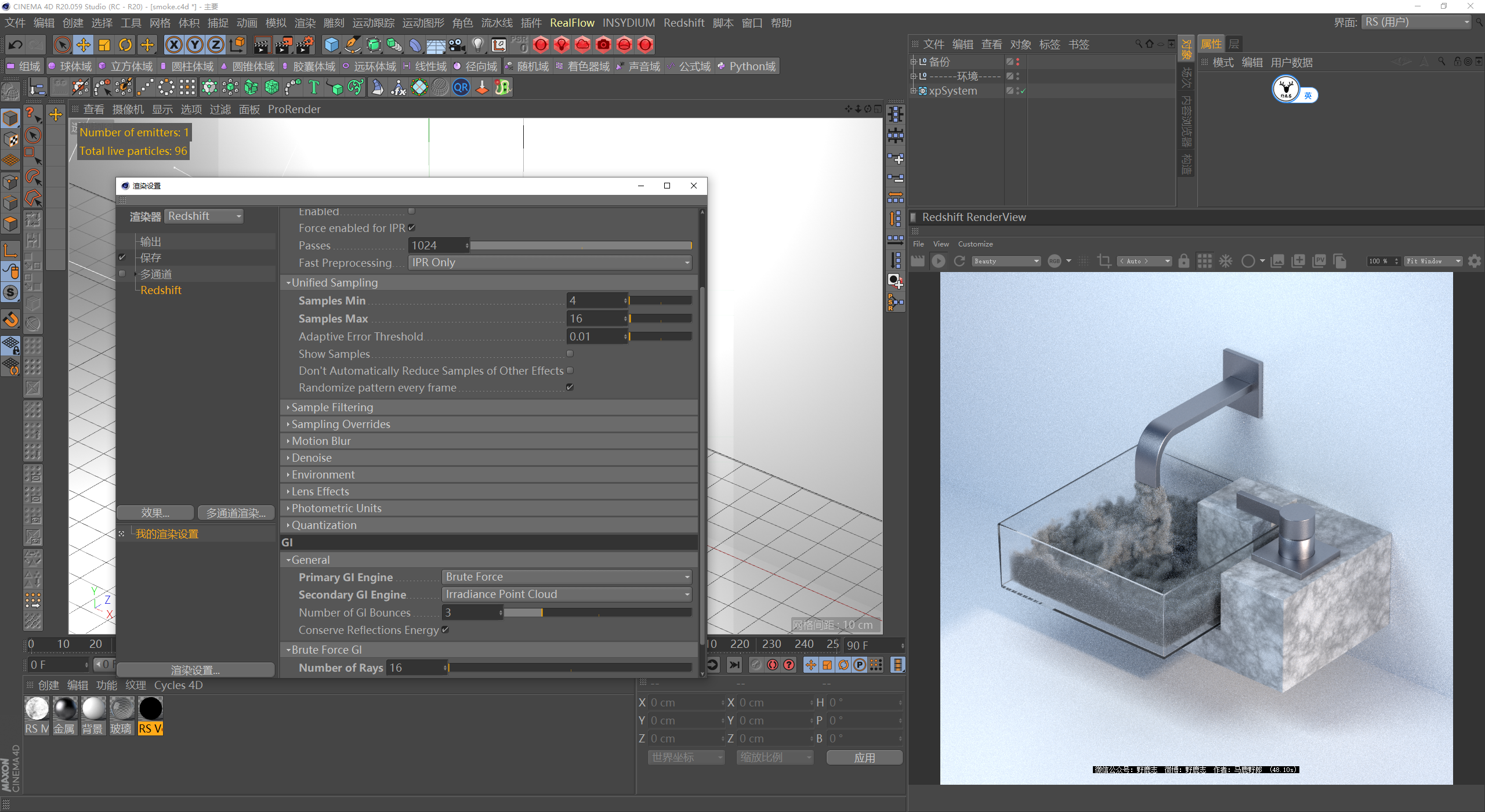Select the Move tool icon

pyautogui.click(x=84, y=45)
